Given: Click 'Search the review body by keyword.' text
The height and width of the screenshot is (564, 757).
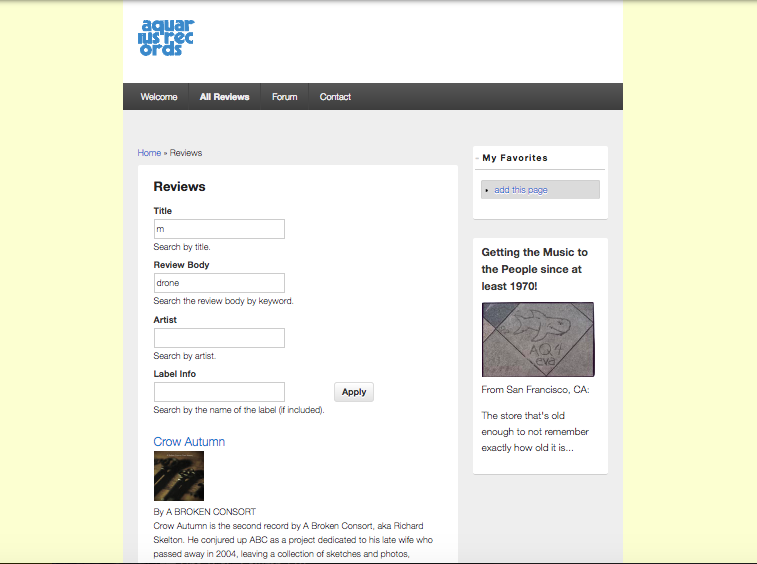Looking at the screenshot, I should tap(224, 301).
